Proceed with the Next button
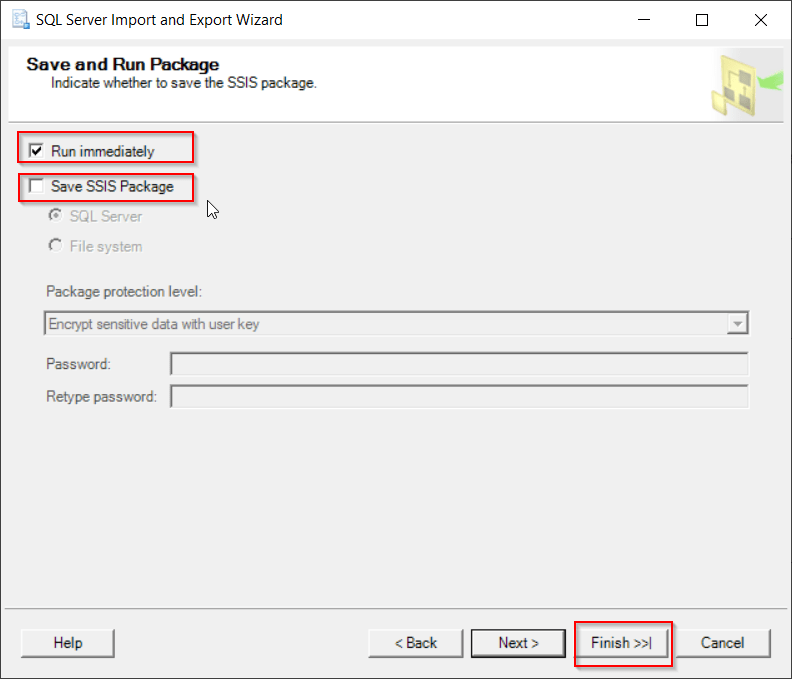 point(518,643)
